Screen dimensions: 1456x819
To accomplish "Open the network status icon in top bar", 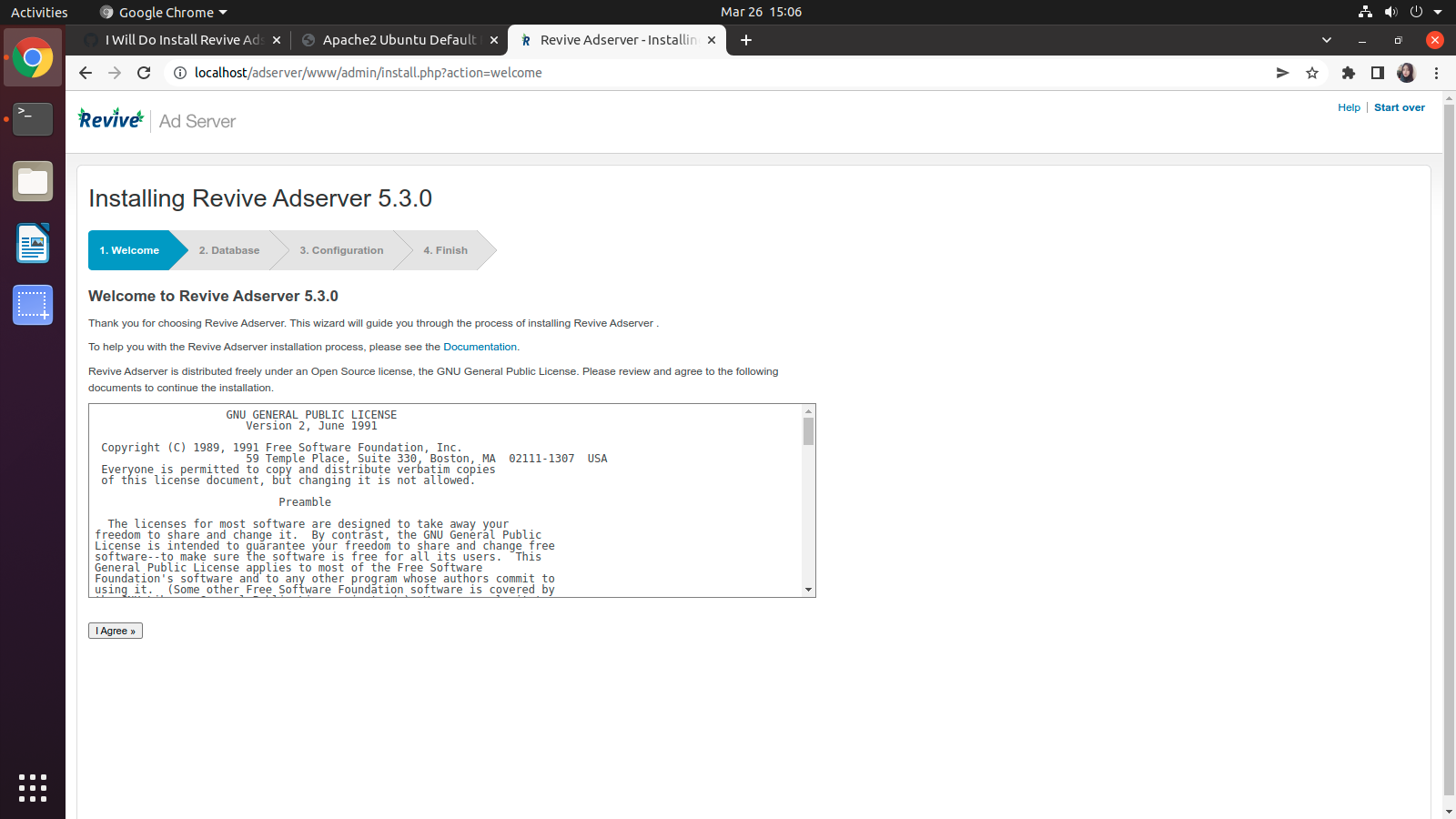I will (x=1365, y=12).
